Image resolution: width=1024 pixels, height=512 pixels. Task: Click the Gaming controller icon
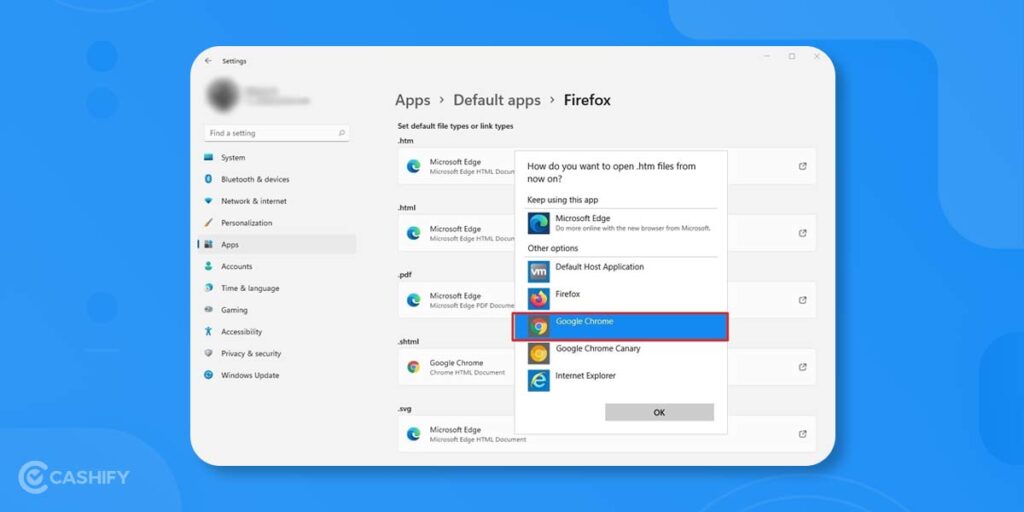208,310
